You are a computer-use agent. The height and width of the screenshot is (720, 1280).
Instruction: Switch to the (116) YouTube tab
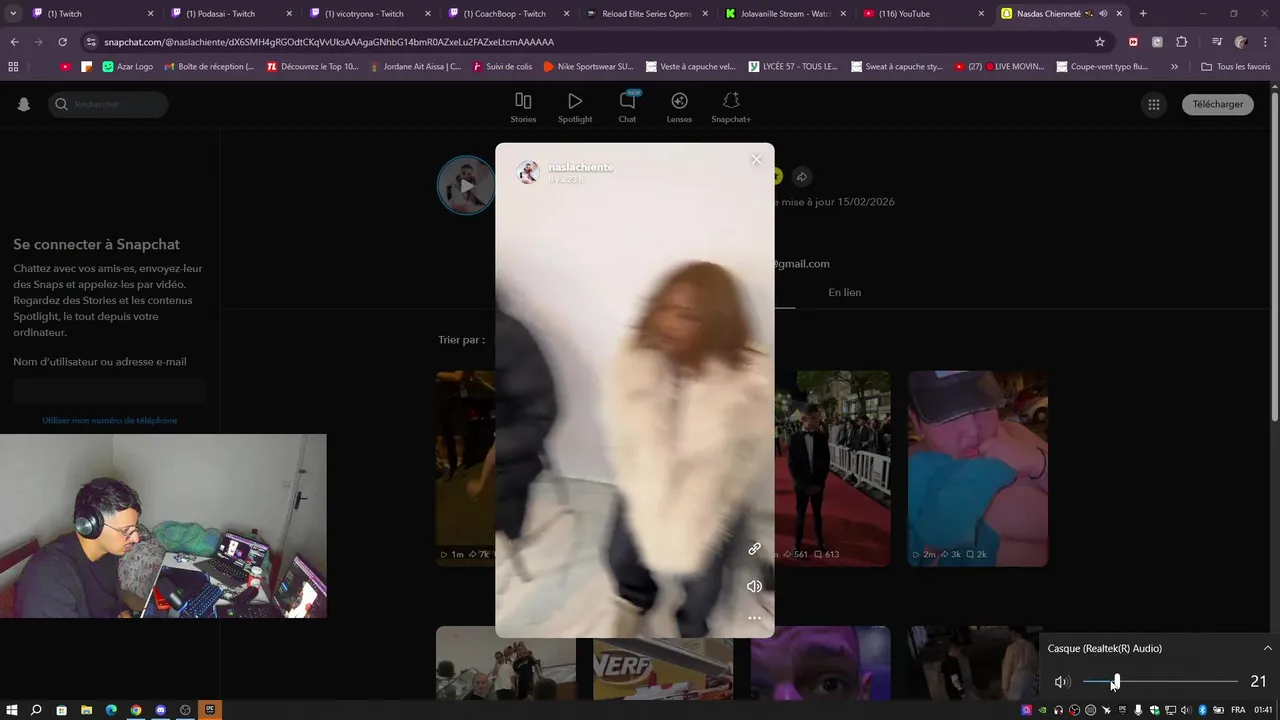(x=922, y=14)
